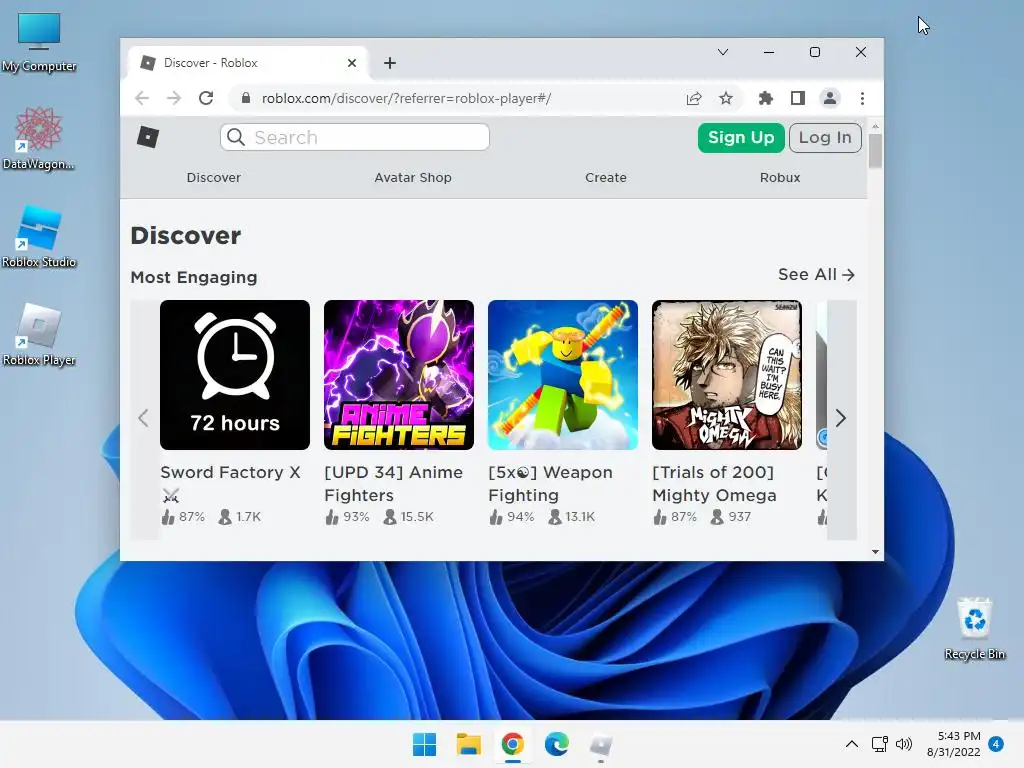Viewport: 1024px width, 768px height.
Task: Expand the hidden system tray icons chevron
Action: point(852,744)
